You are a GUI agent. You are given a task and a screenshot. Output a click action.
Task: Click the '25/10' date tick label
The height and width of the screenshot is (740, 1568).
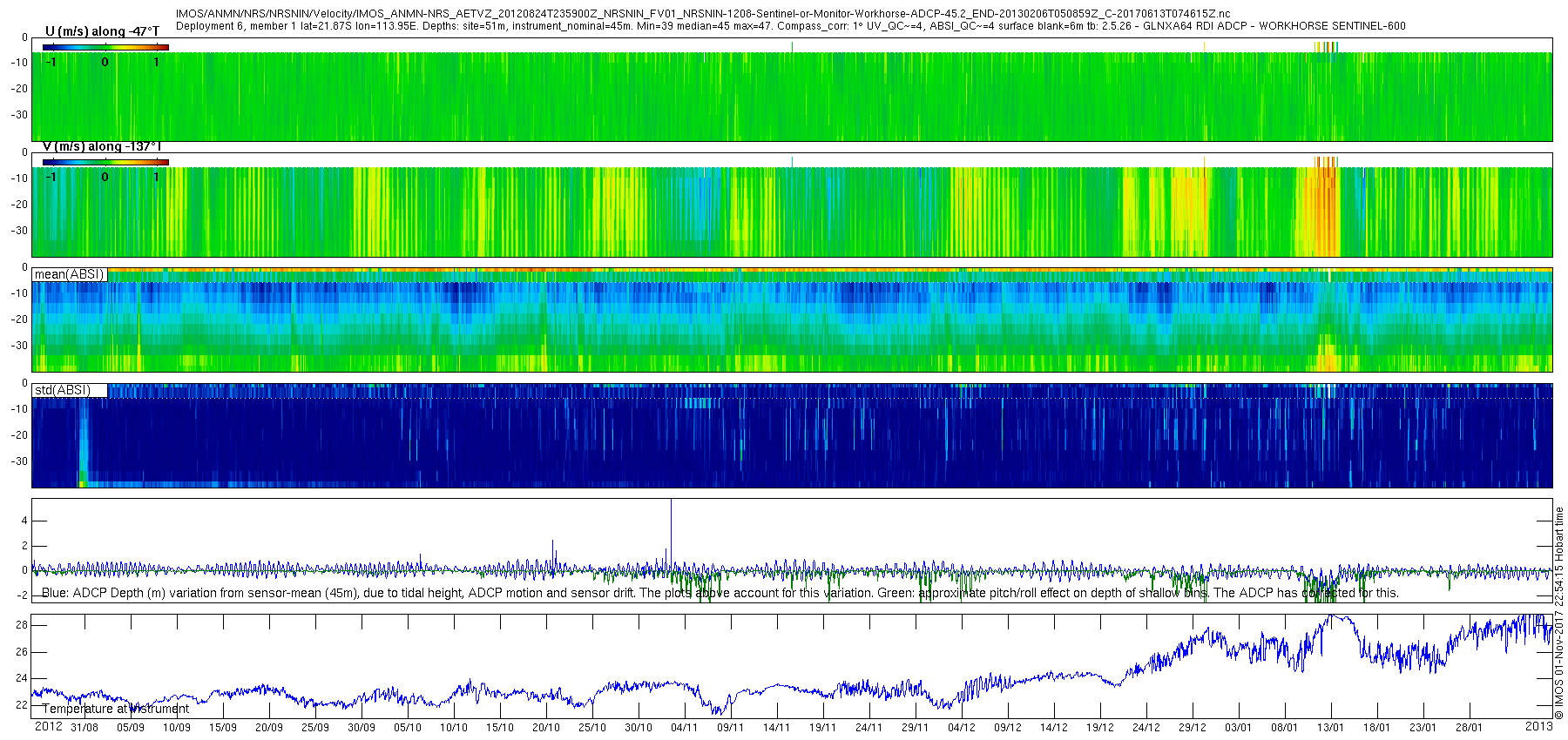pyautogui.click(x=592, y=727)
